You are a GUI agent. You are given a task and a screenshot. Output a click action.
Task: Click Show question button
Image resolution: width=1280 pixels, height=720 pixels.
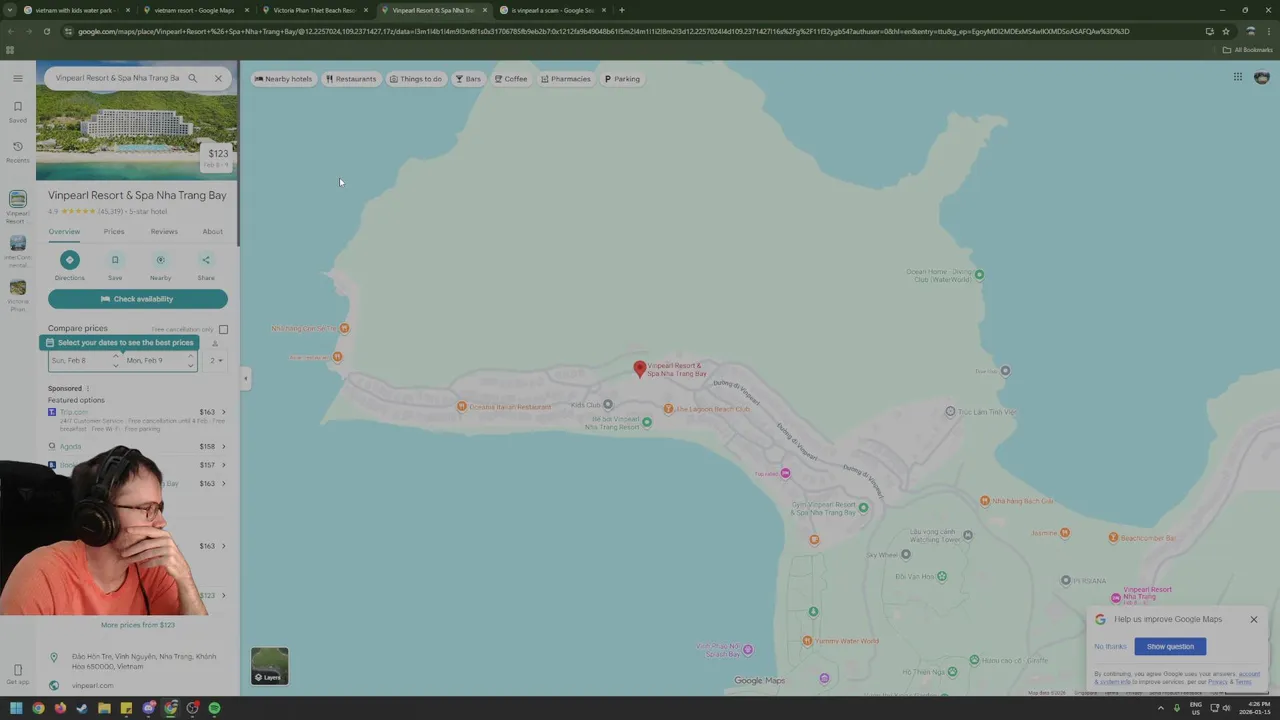click(x=1170, y=646)
